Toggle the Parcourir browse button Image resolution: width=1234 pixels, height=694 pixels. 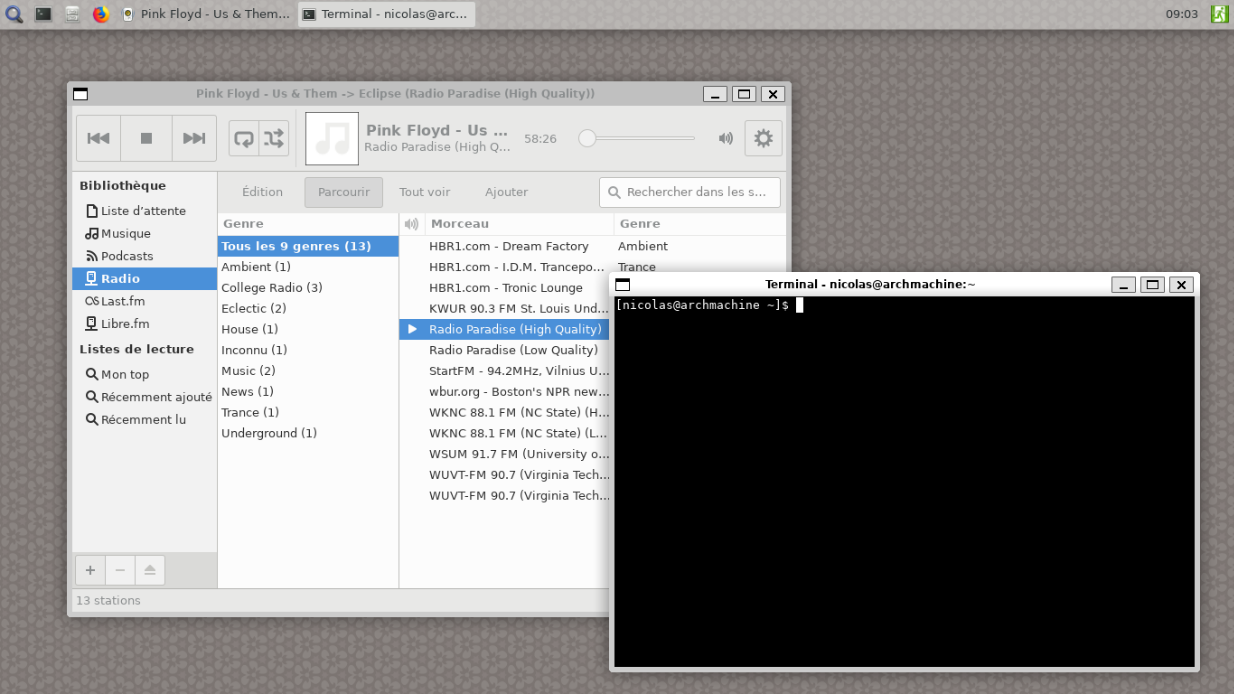pyautogui.click(x=344, y=192)
